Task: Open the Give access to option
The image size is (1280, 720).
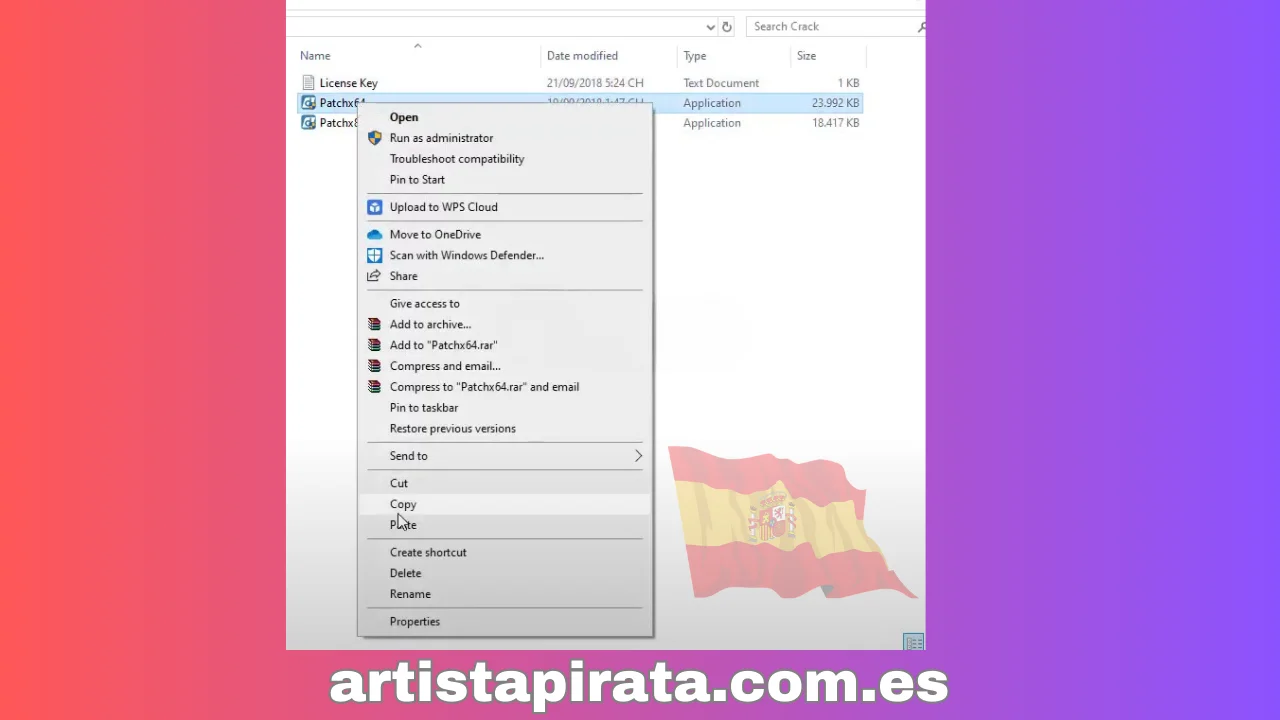Action: [x=424, y=304]
